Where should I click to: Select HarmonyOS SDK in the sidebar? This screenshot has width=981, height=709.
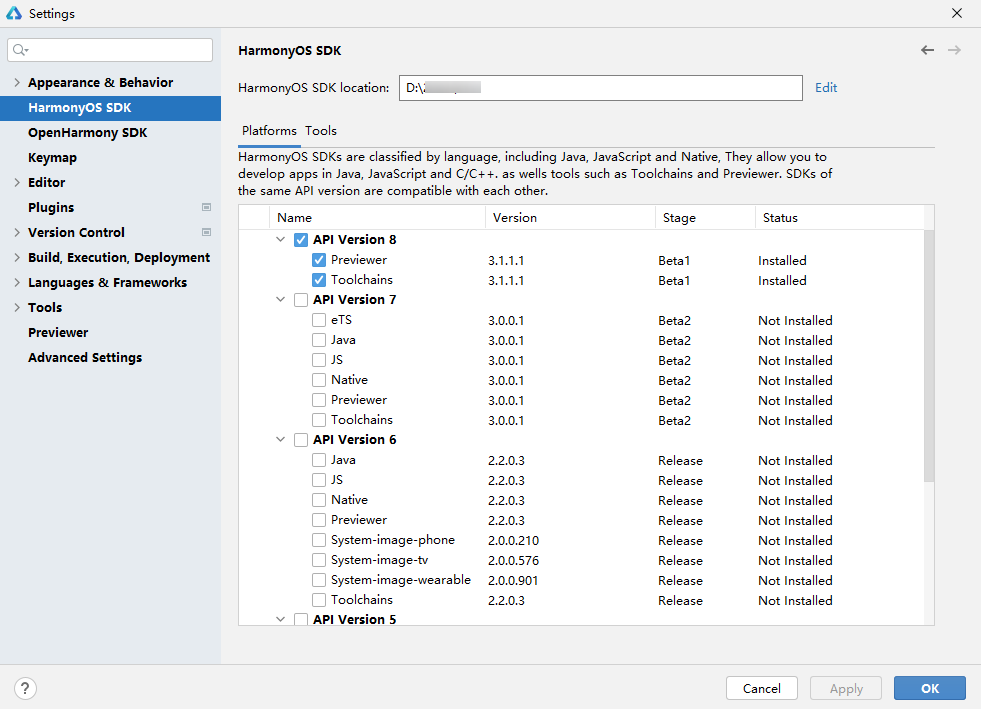tap(110, 108)
